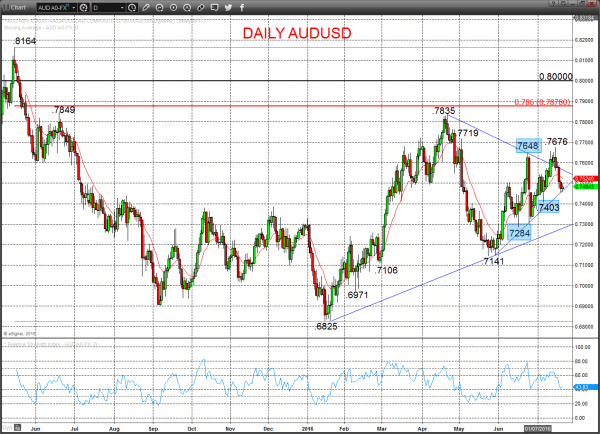Viewport: 600px width, 434px height.
Task: Click the DAILY AUDUSD title text
Action: tap(297, 33)
